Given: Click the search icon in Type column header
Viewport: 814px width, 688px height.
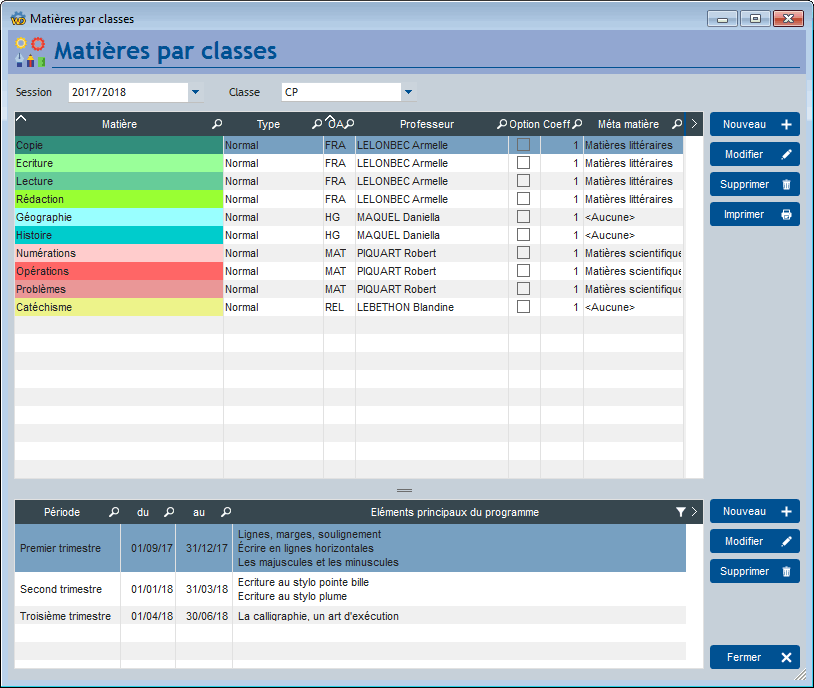Looking at the screenshot, I should pyautogui.click(x=317, y=124).
